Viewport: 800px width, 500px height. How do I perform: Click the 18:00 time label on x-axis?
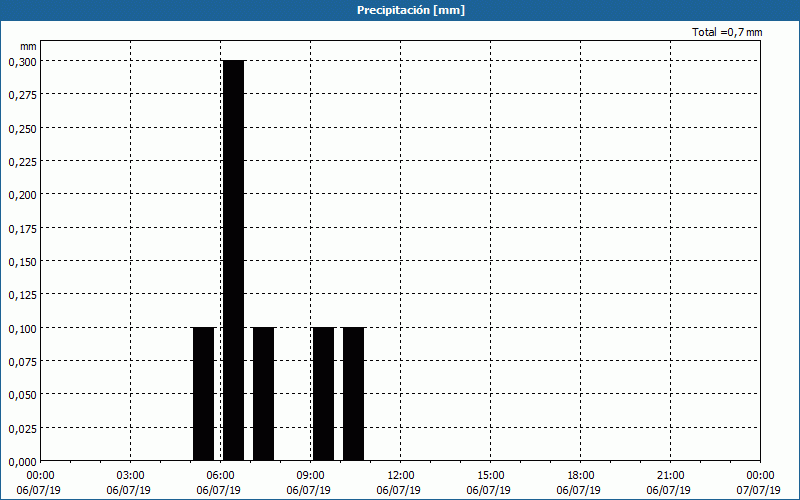581,476
